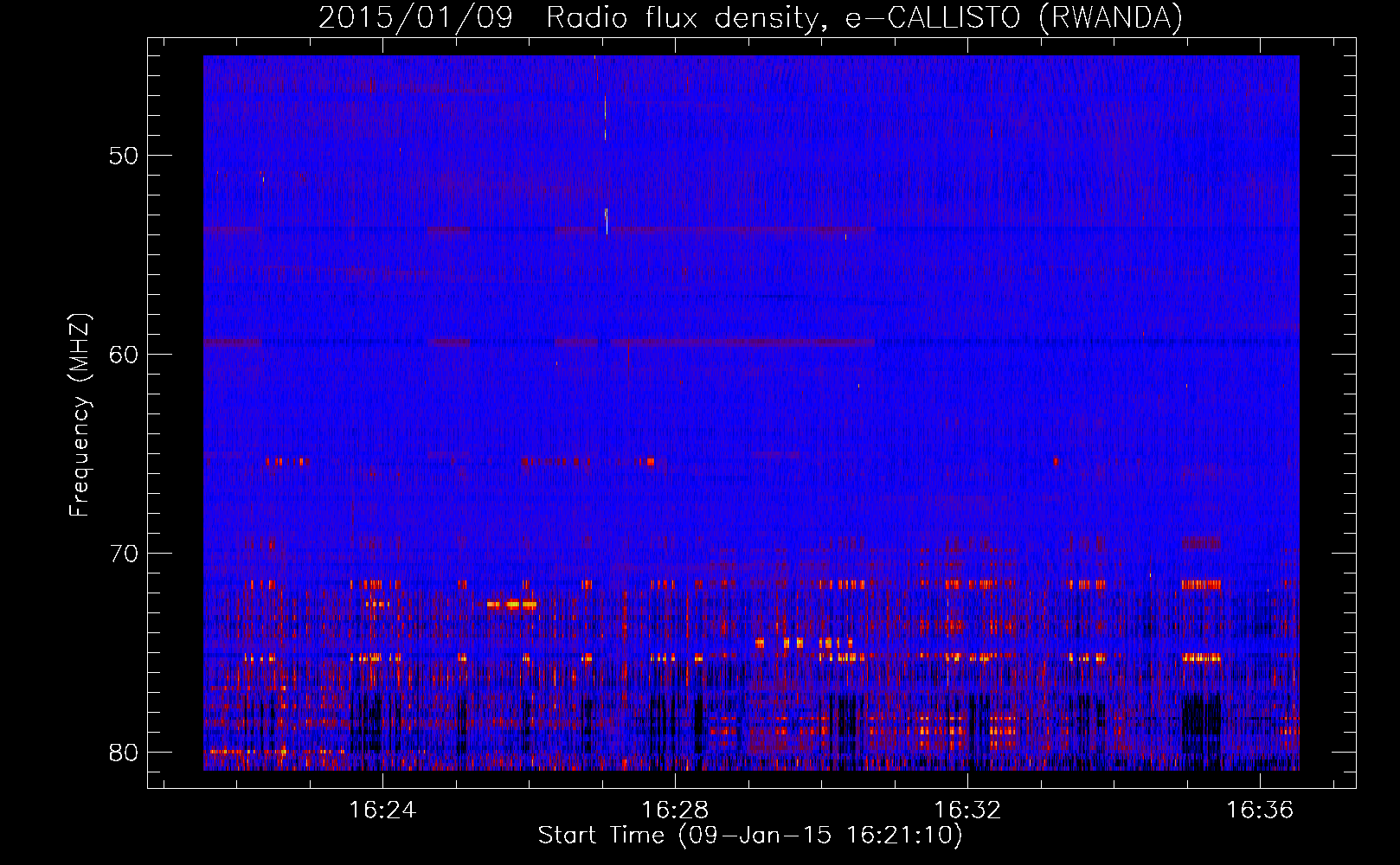1400x865 pixels.
Task: Select the 80 frequency tick label
Action: click(124, 753)
